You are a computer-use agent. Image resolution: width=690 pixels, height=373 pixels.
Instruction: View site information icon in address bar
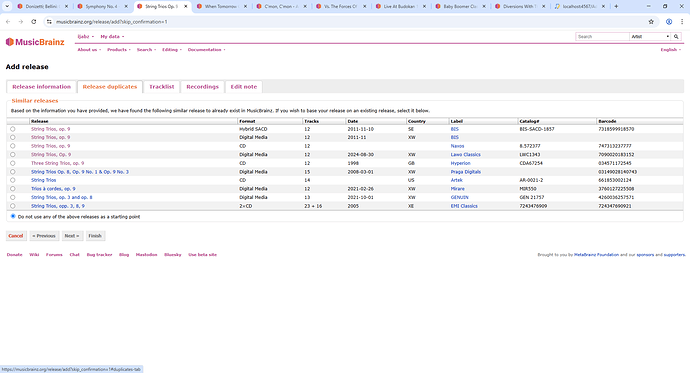pyautogui.click(x=49, y=22)
